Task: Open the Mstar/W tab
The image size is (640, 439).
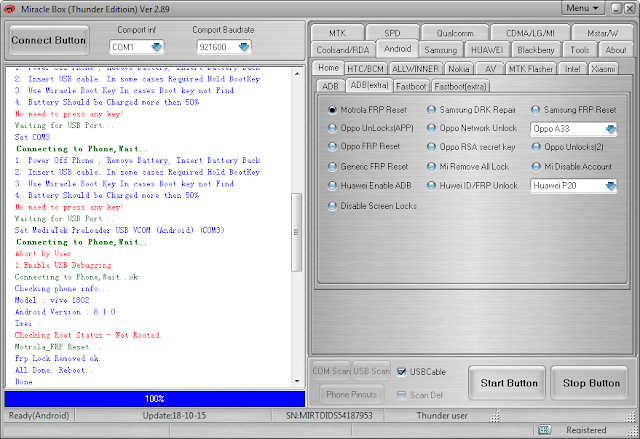Action: (602, 33)
